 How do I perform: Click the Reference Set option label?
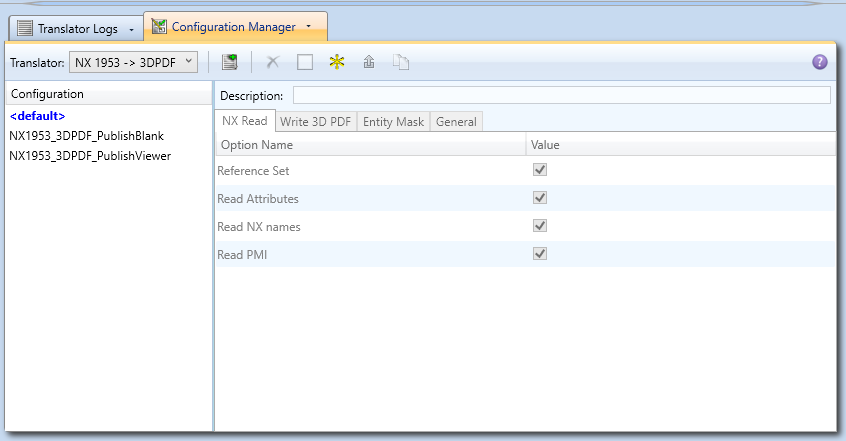pyautogui.click(x=253, y=171)
